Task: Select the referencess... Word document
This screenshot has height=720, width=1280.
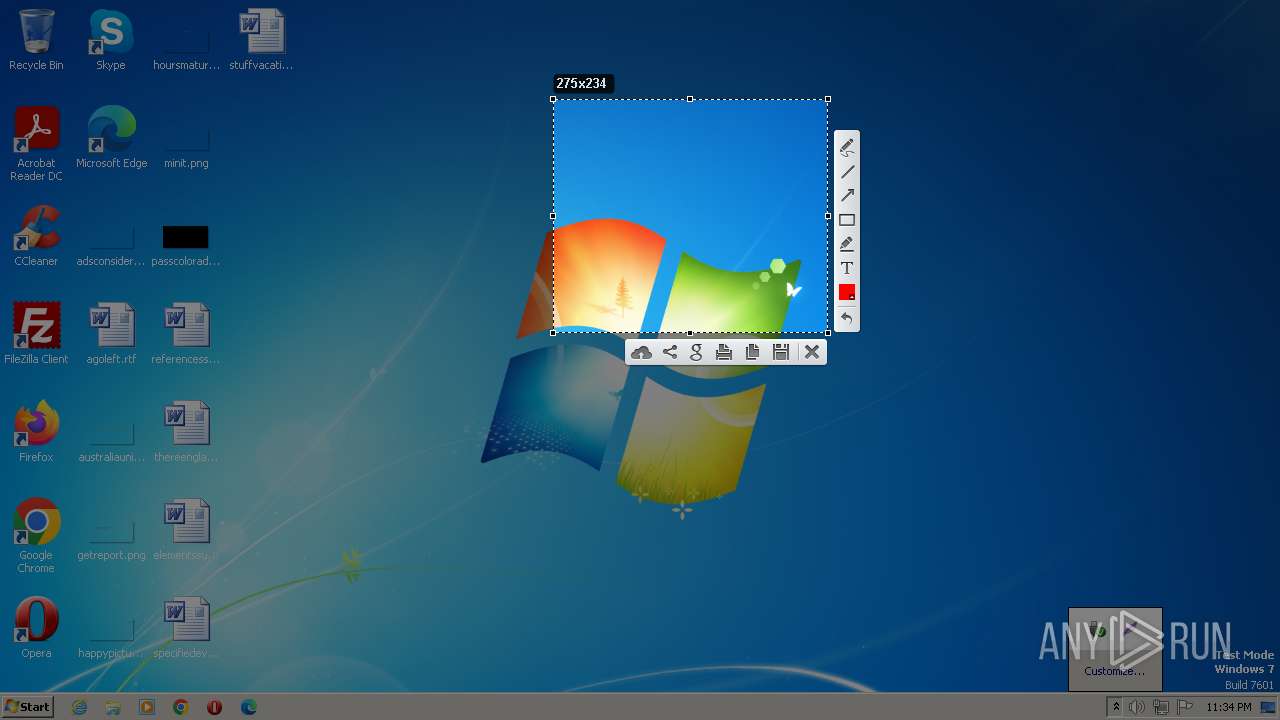Action: click(x=186, y=334)
